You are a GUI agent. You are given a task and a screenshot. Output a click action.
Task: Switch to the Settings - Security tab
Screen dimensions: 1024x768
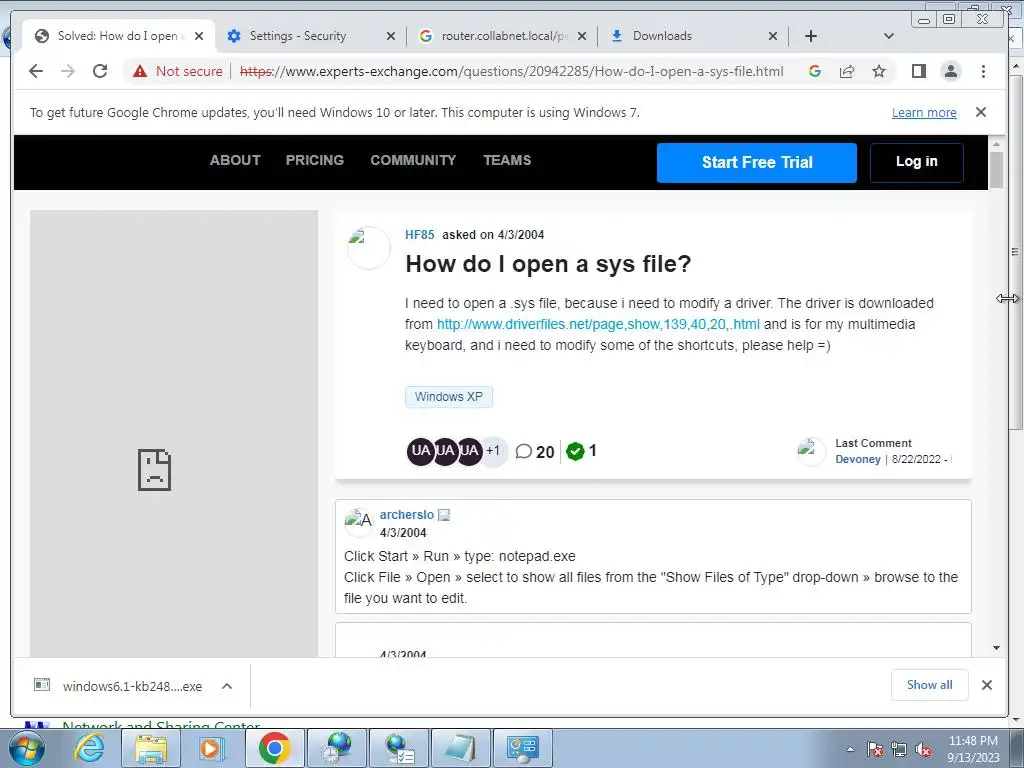click(298, 36)
